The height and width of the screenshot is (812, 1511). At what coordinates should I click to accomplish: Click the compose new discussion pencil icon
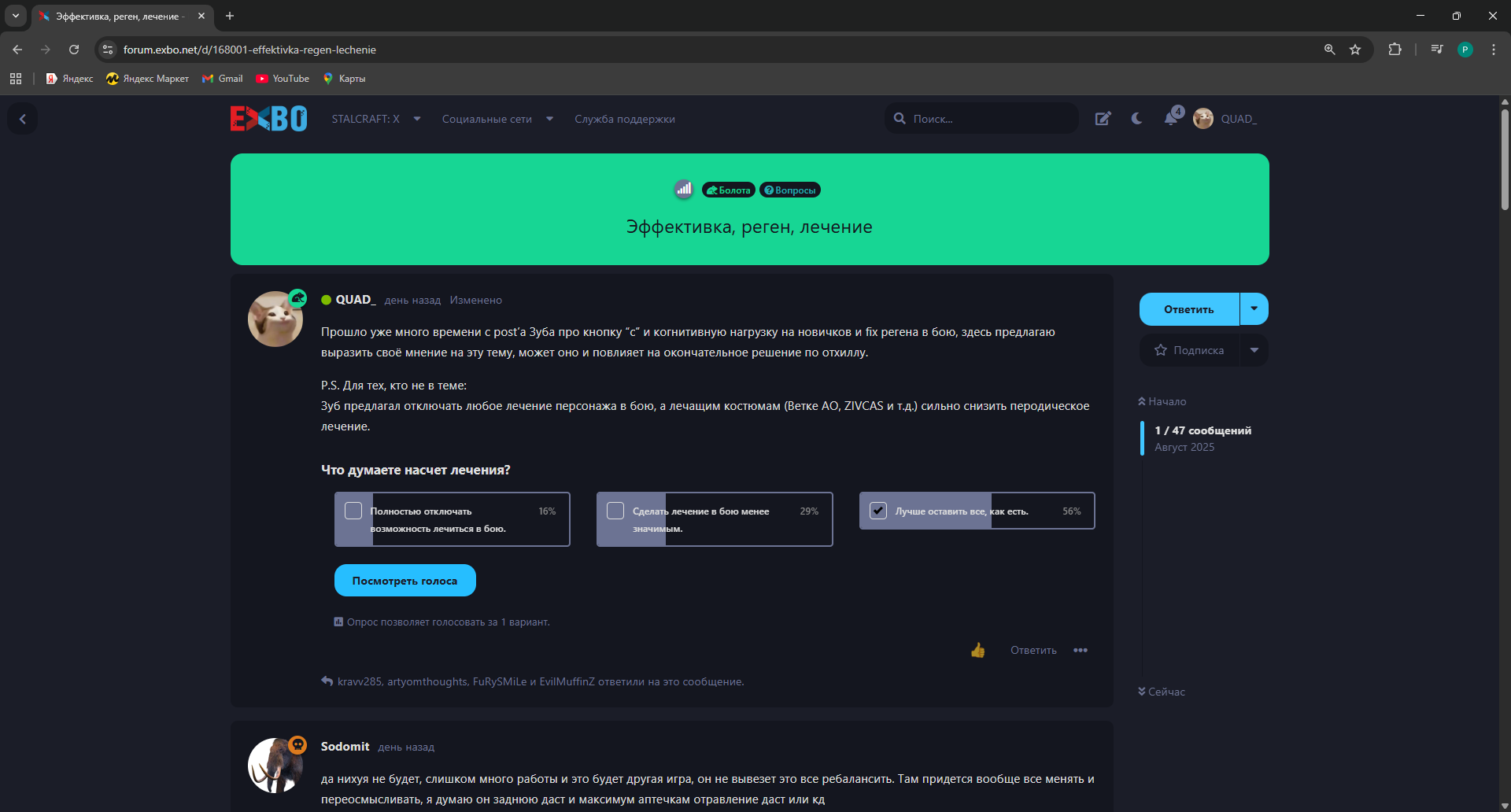tap(1103, 119)
